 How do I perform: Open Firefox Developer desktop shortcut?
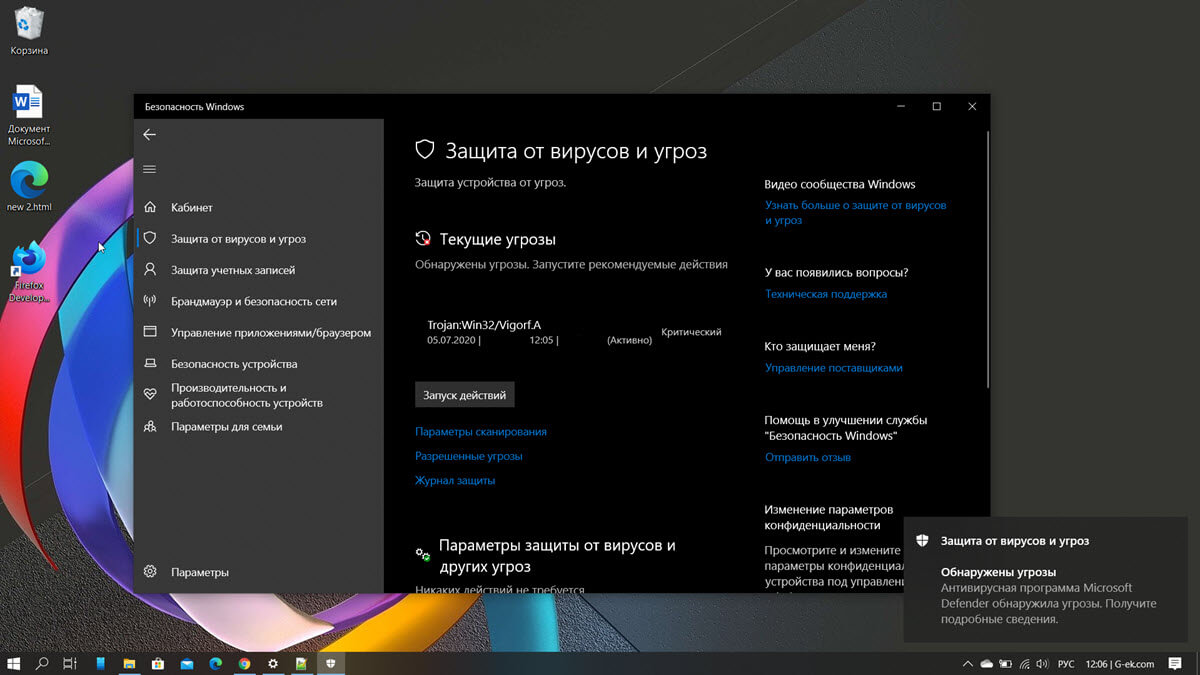pos(29,271)
